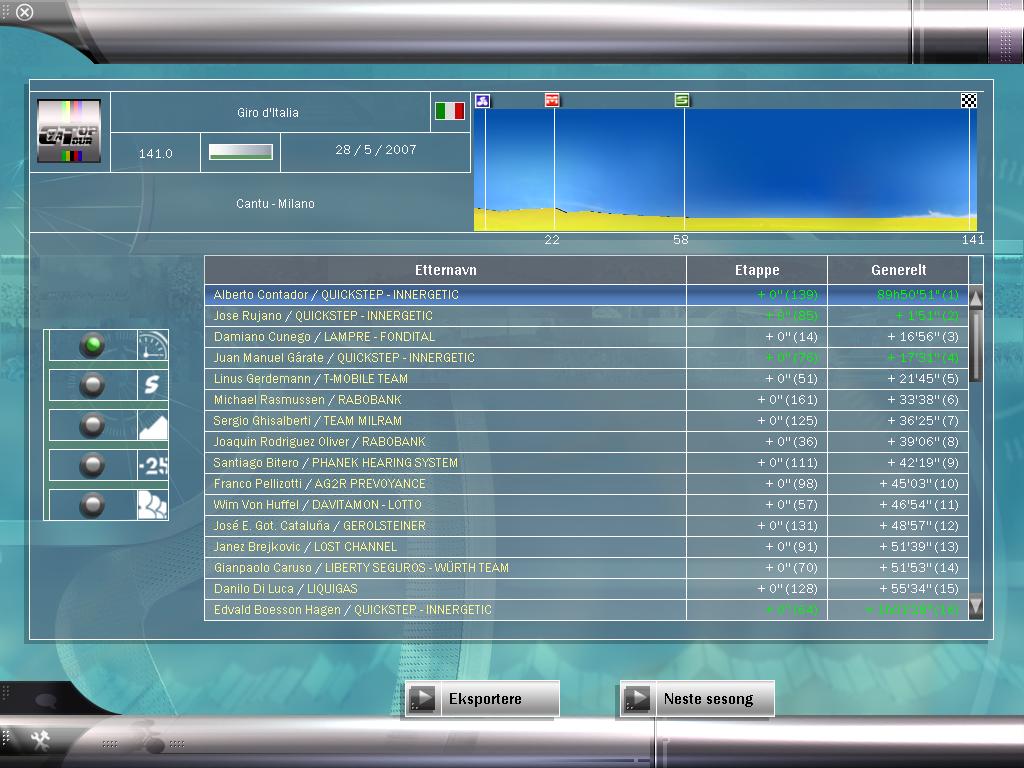Click the blue start marker icon
This screenshot has width=1024, height=768.
(482, 100)
